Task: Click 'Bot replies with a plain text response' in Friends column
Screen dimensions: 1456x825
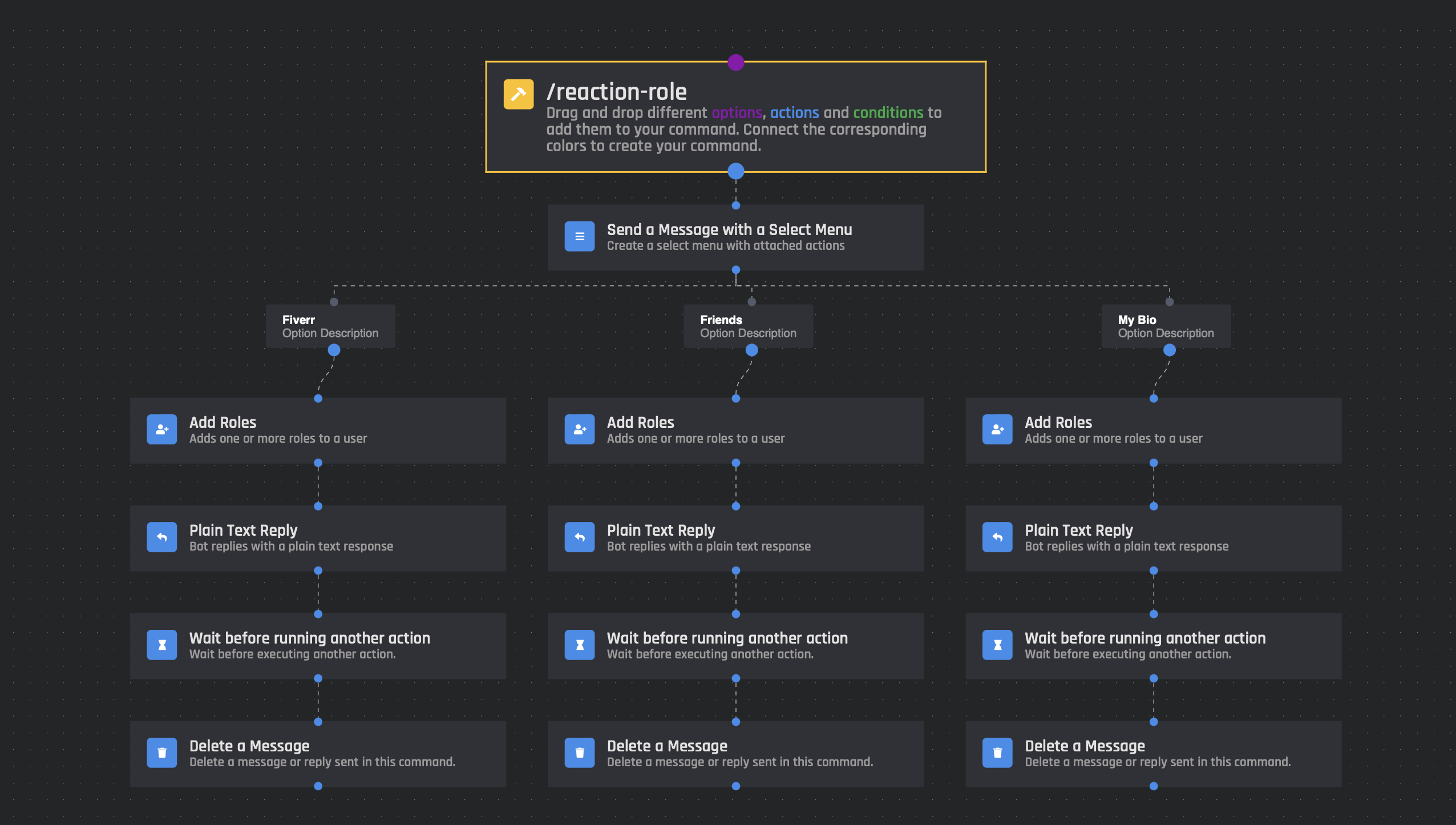Action: 709,546
